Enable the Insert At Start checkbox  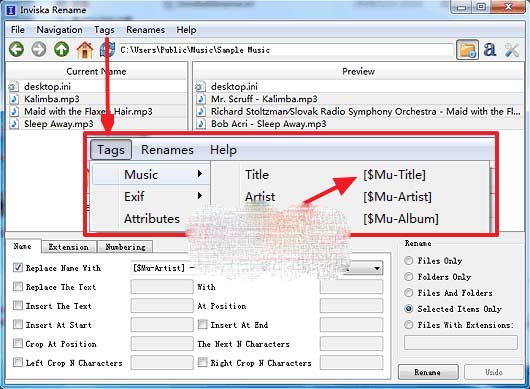(18, 324)
